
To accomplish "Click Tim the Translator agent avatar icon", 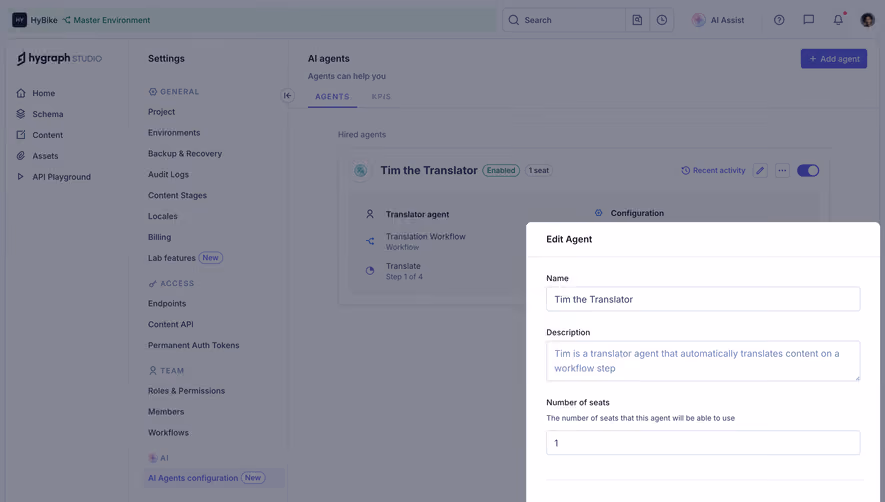I will (361, 171).
